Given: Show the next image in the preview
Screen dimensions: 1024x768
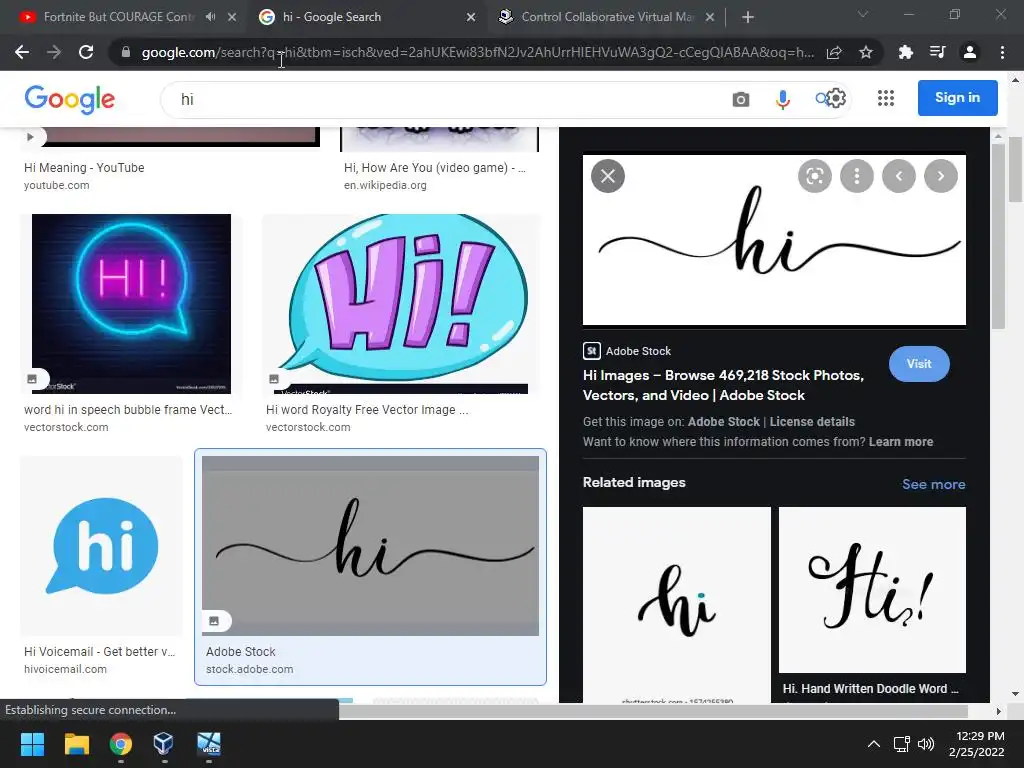Looking at the screenshot, I should tap(941, 176).
